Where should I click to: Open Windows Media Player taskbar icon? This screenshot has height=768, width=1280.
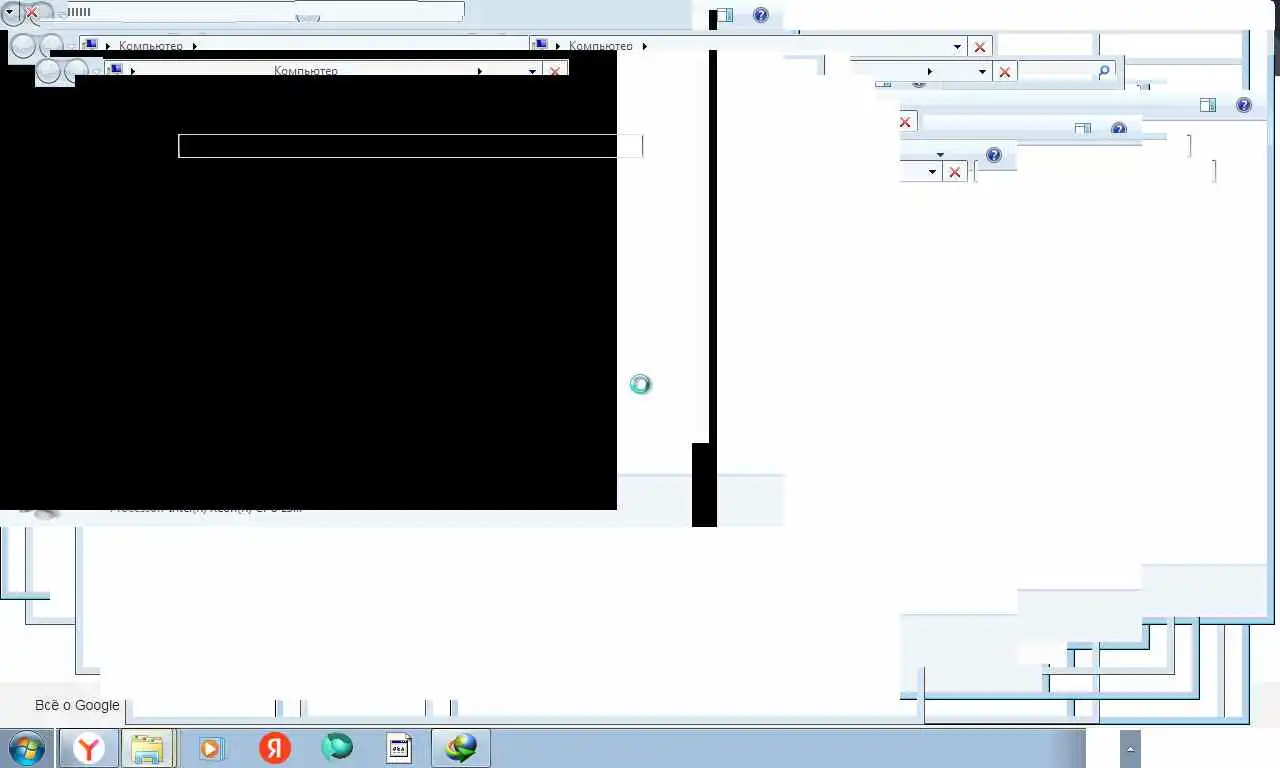click(x=212, y=748)
